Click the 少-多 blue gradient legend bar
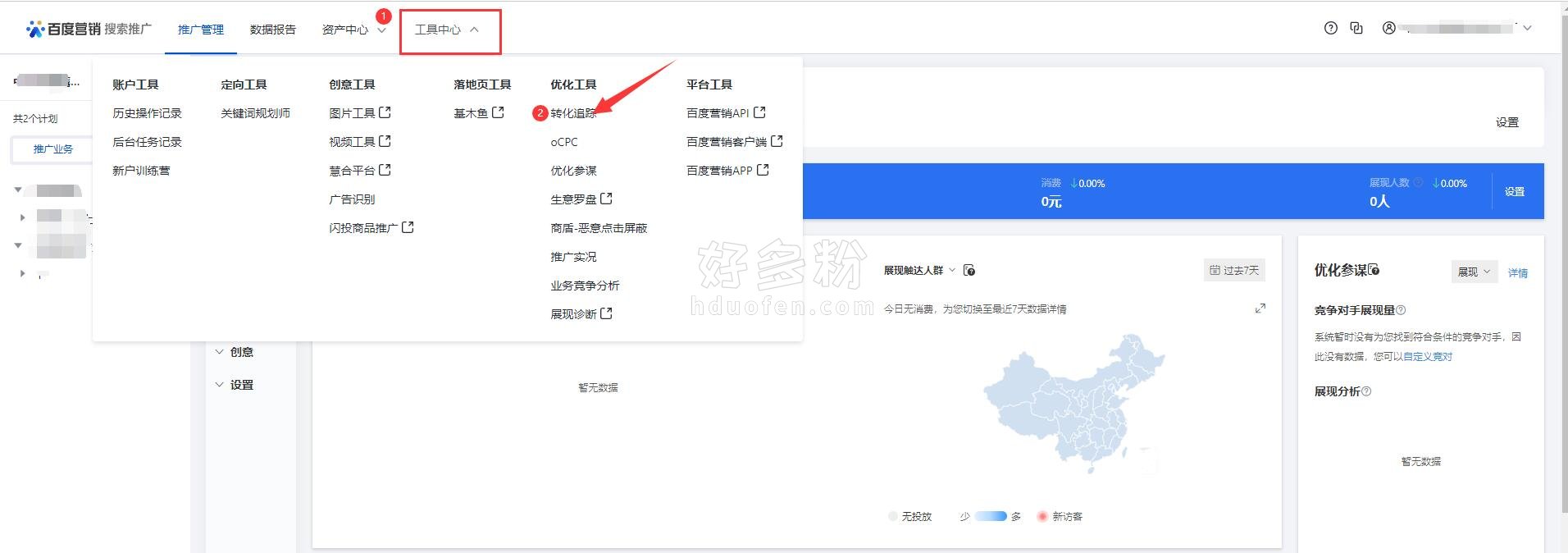This screenshot has height=553, width=1568. point(990,516)
